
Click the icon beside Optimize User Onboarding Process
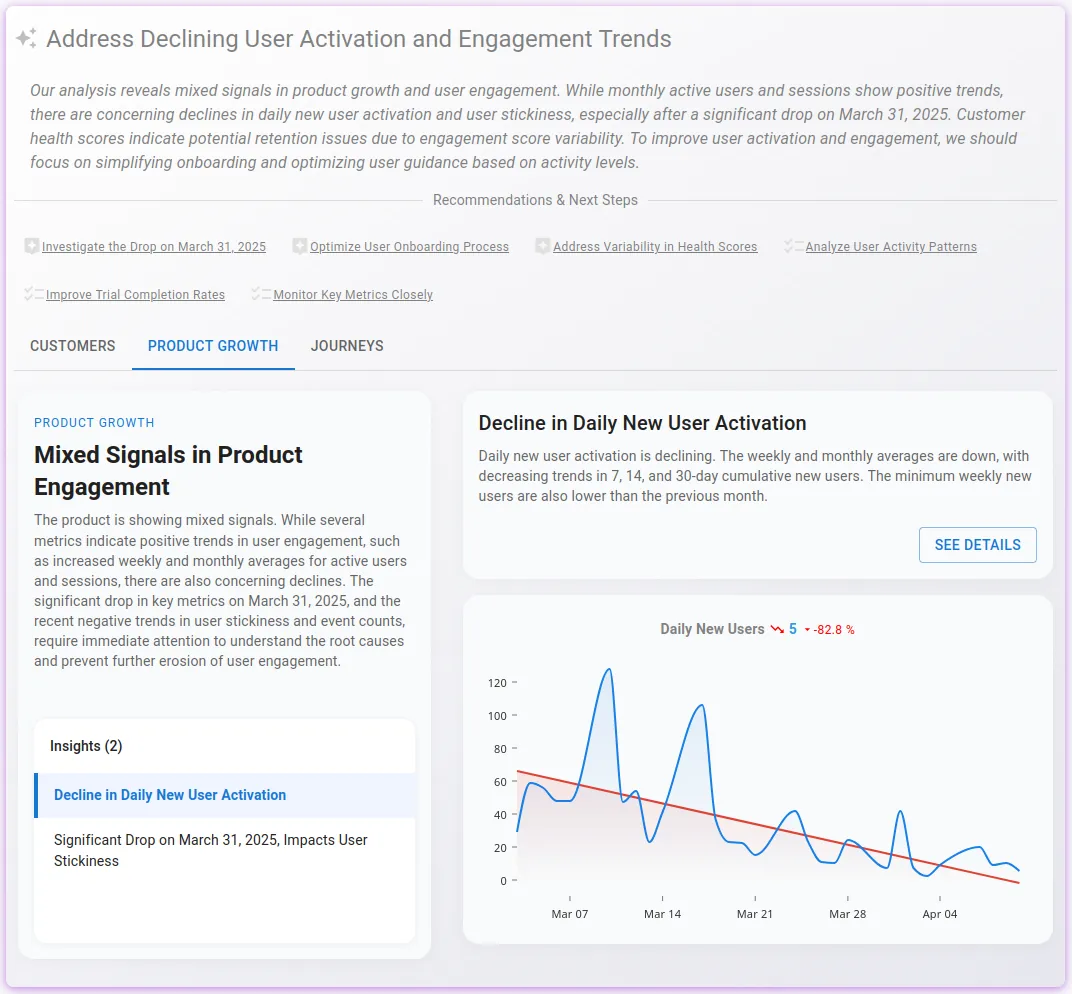coord(300,246)
